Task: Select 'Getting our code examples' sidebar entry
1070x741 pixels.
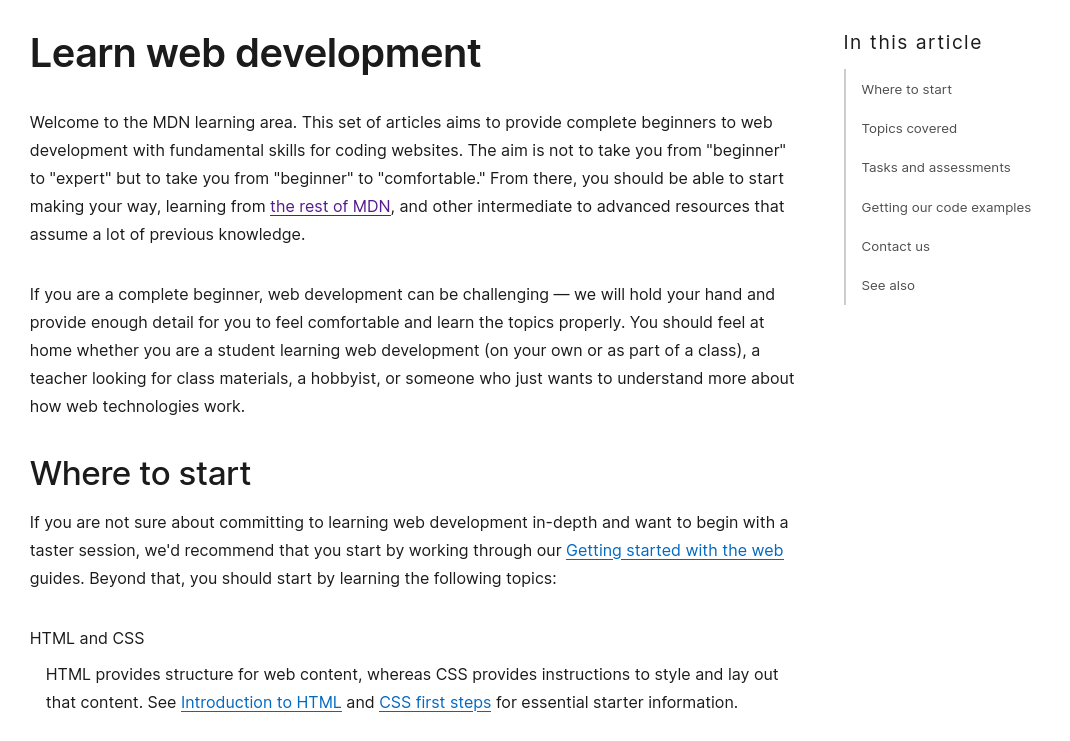Action: (946, 207)
